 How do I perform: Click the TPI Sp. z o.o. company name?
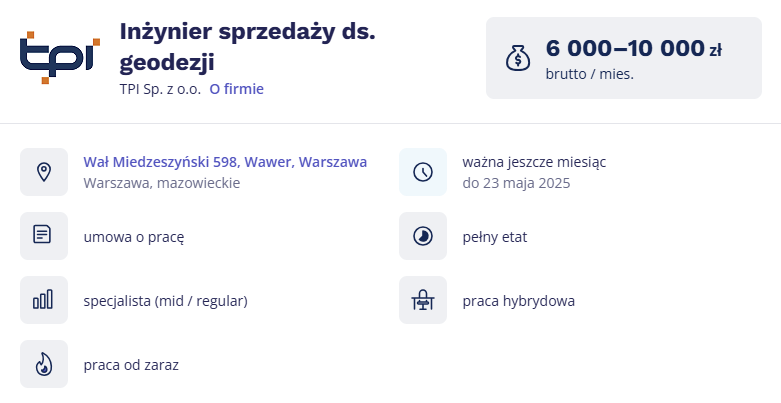point(160,89)
